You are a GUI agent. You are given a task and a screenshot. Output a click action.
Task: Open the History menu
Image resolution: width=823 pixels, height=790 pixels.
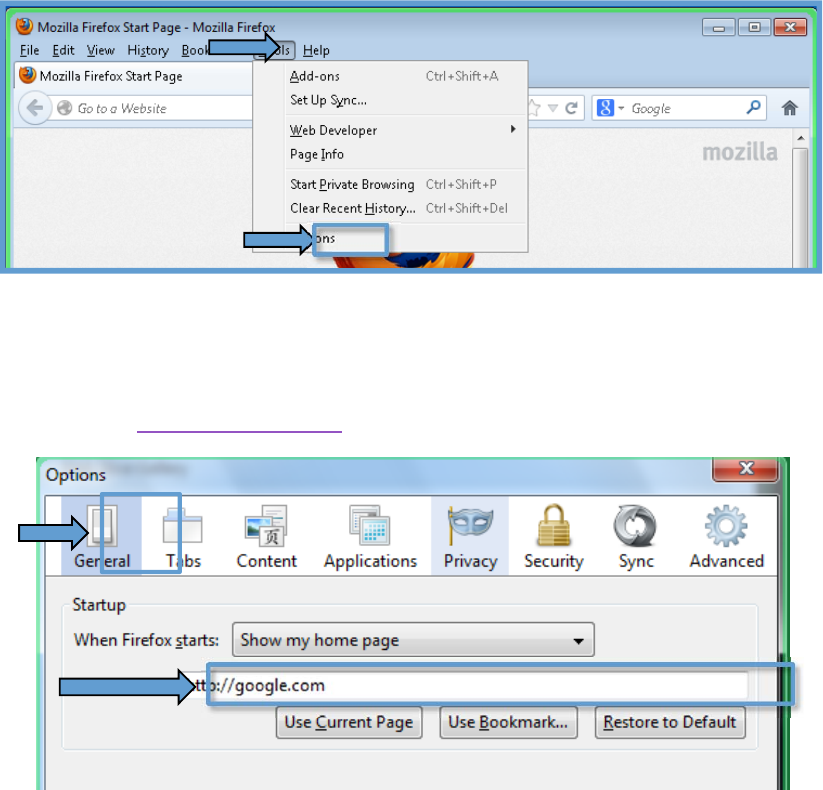coord(148,50)
